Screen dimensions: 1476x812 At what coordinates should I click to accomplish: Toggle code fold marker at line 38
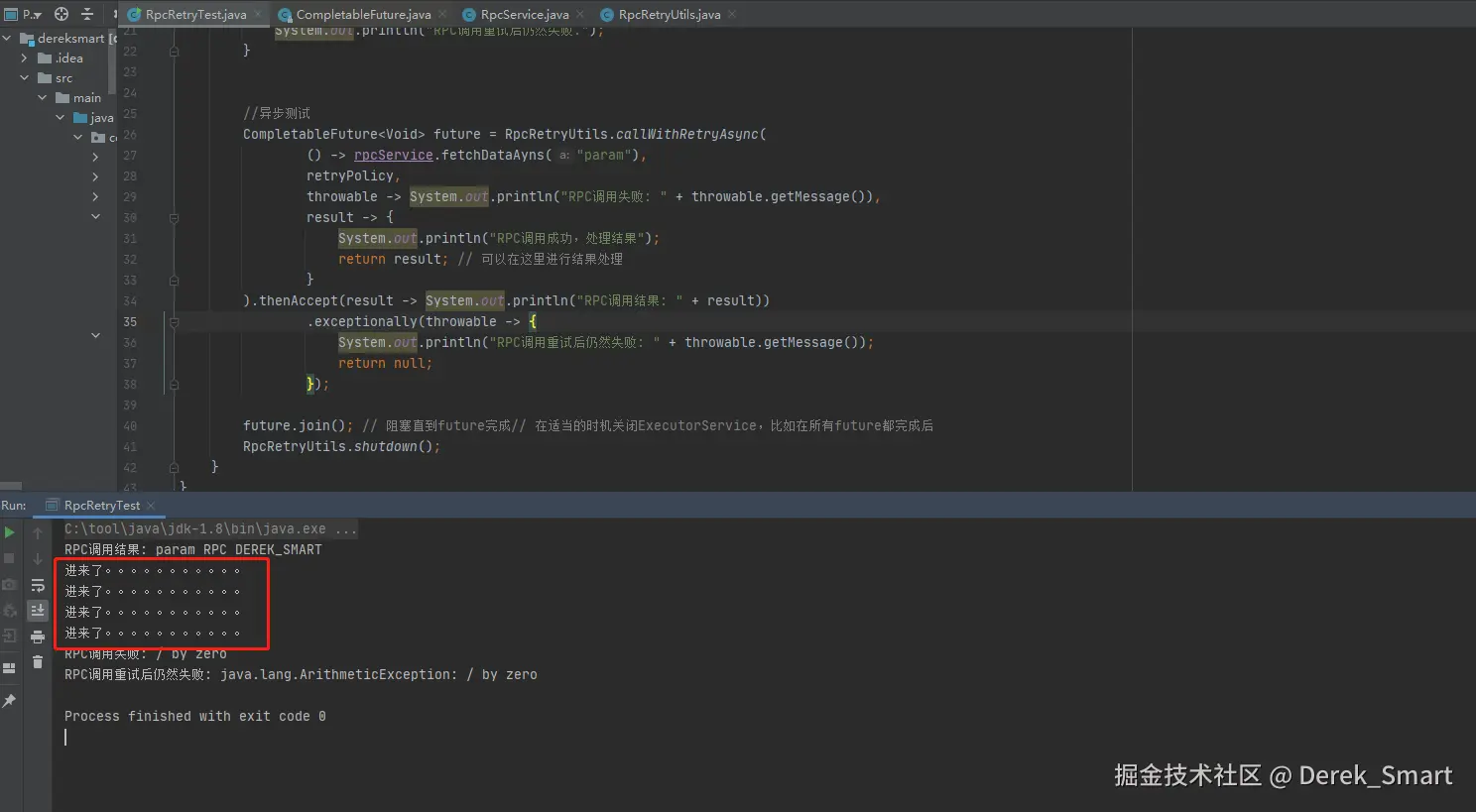[174, 384]
